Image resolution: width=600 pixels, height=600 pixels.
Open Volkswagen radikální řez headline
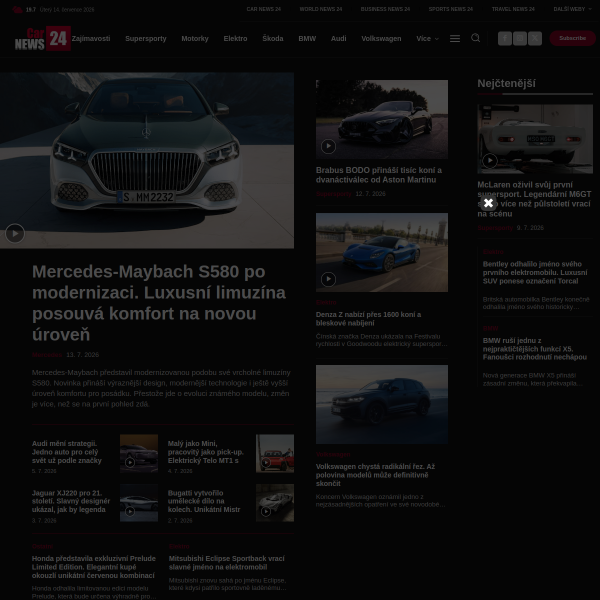pos(375,475)
